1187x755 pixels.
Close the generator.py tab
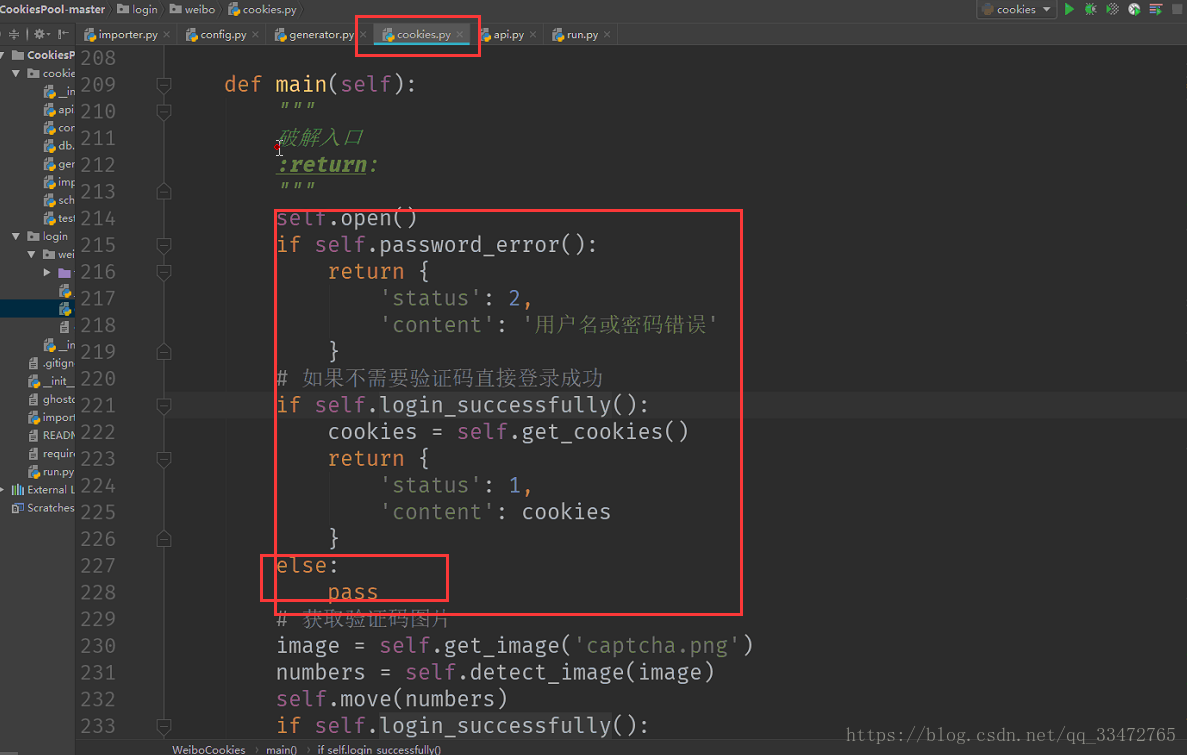click(x=363, y=35)
